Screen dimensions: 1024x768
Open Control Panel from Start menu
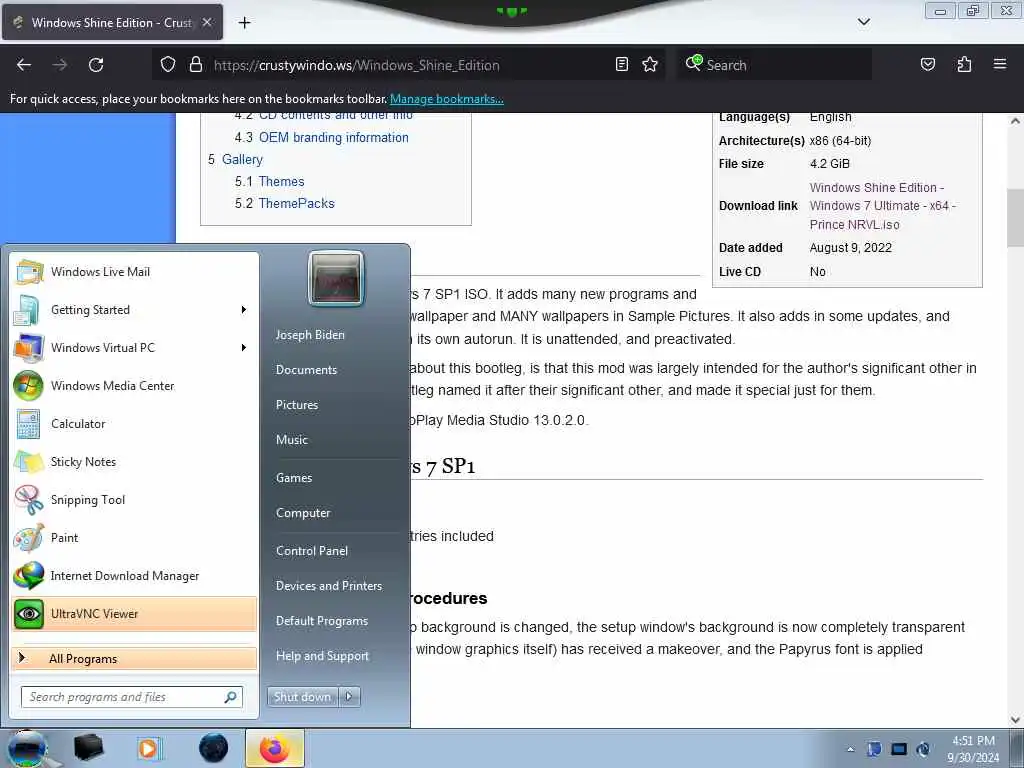click(312, 551)
